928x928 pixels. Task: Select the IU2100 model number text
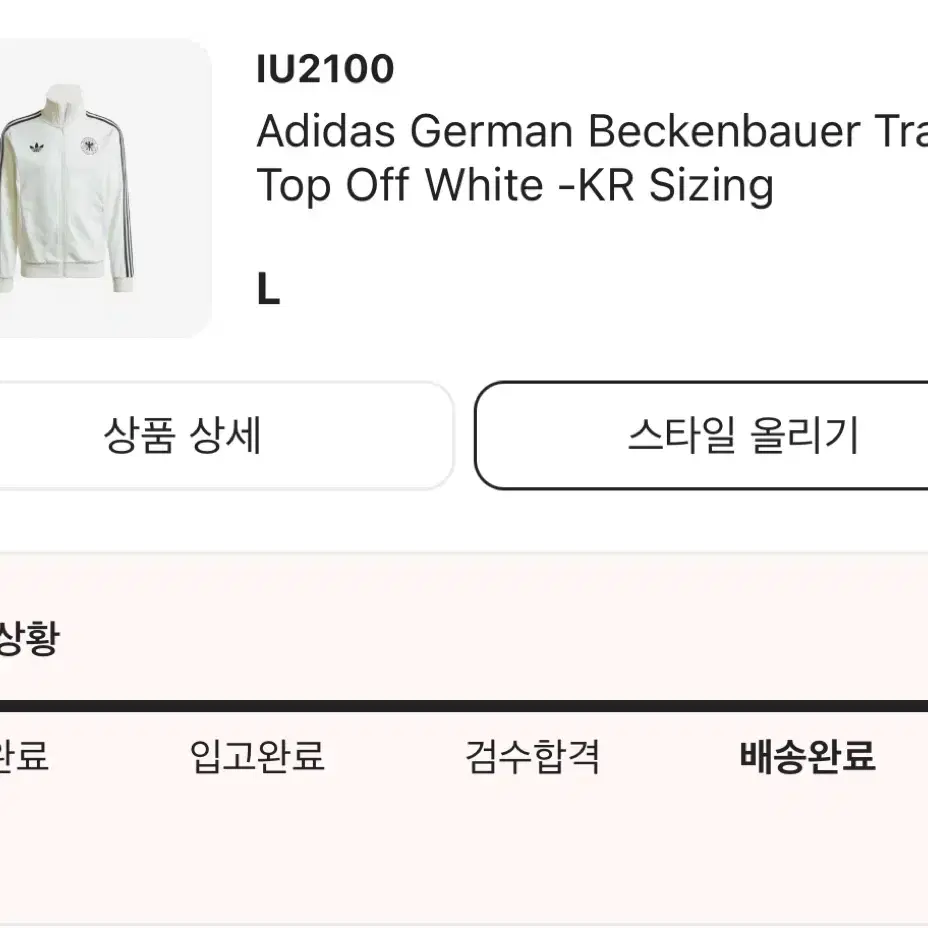pos(326,69)
